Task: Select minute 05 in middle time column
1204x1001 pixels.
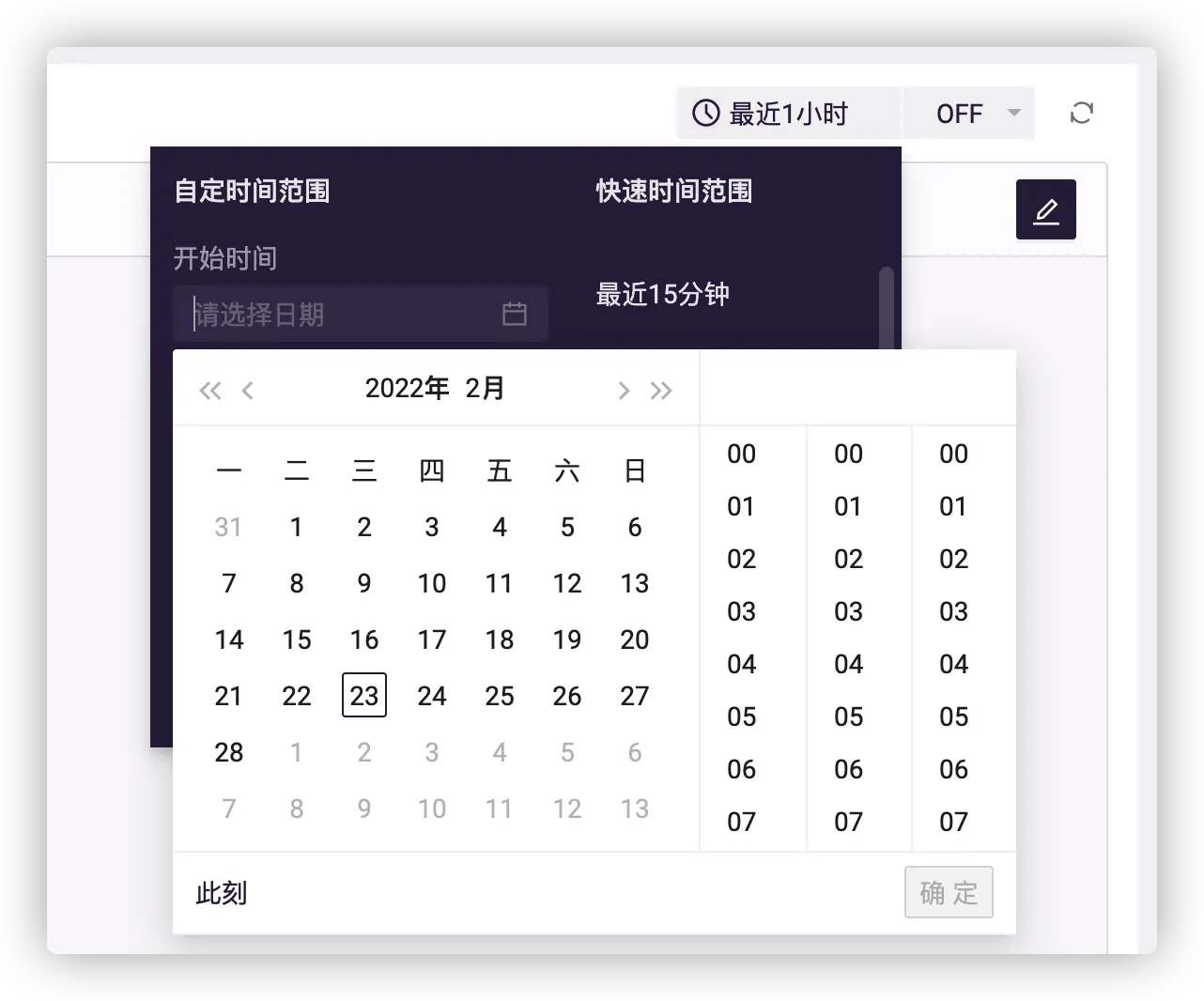Action: click(x=848, y=716)
